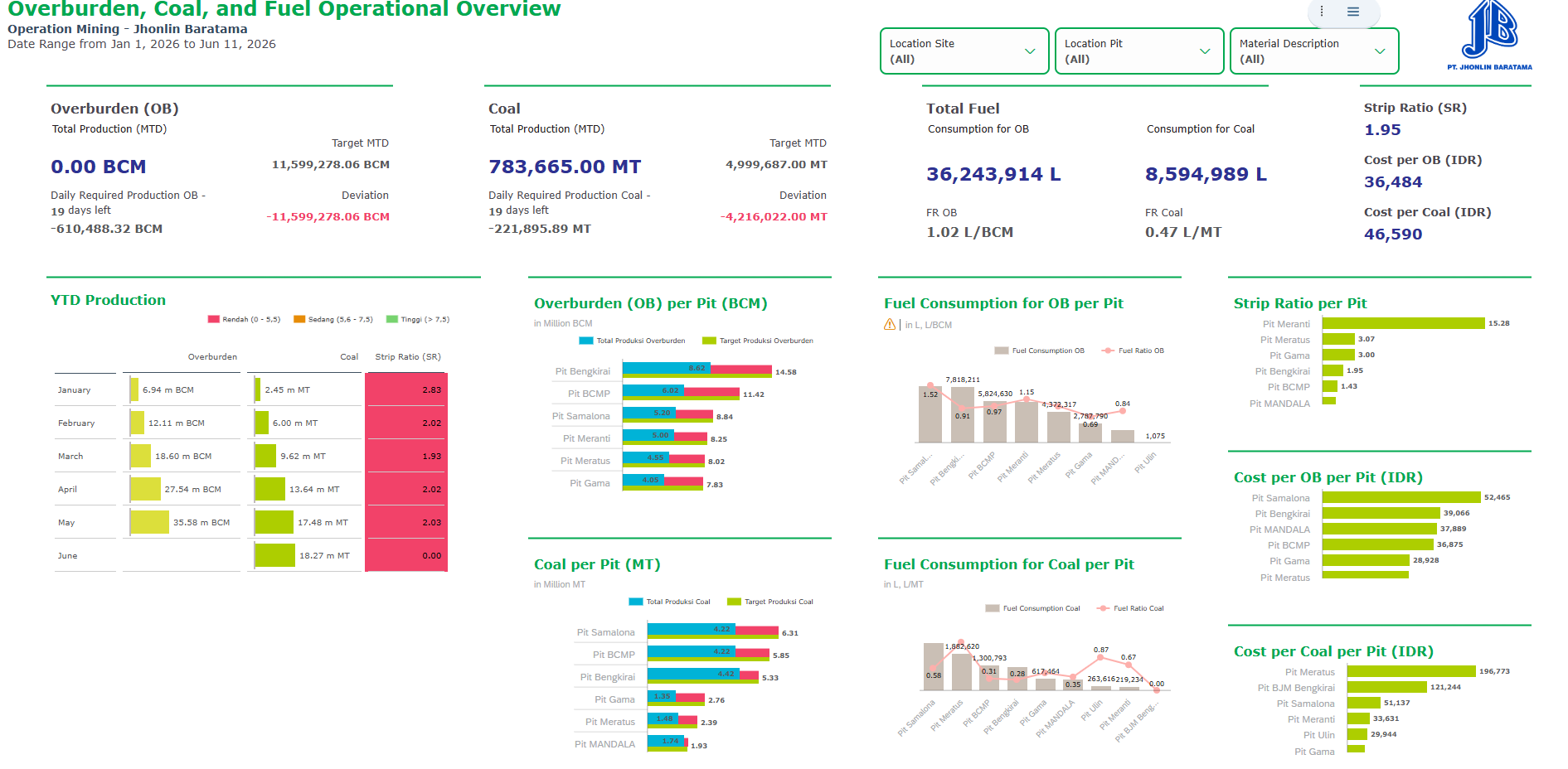Open the hamburger menu icon at top
Image resolution: width=1568 pixels, height=769 pixels.
pyautogui.click(x=1353, y=12)
